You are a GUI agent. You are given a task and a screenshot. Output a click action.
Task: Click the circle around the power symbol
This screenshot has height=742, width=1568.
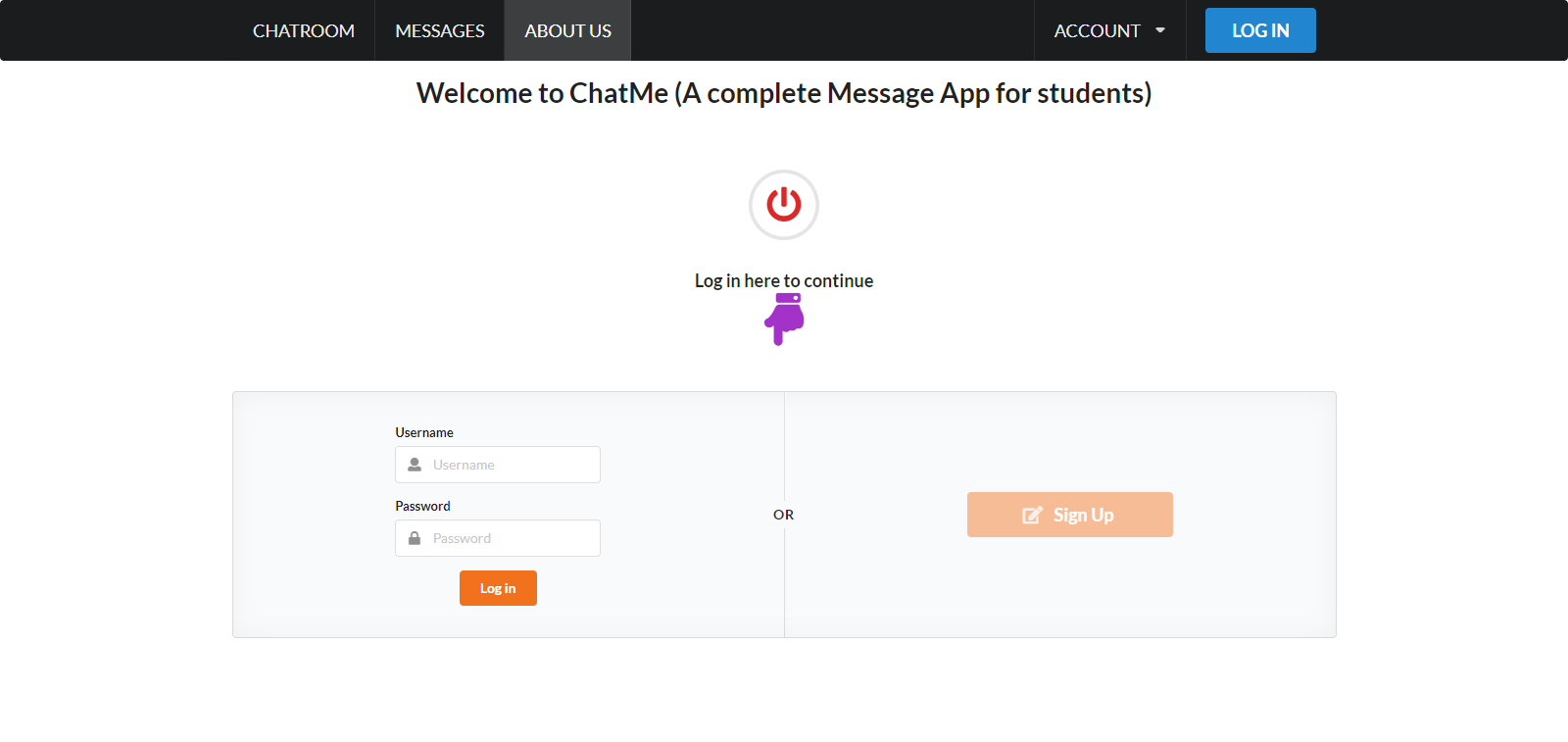(x=782, y=178)
